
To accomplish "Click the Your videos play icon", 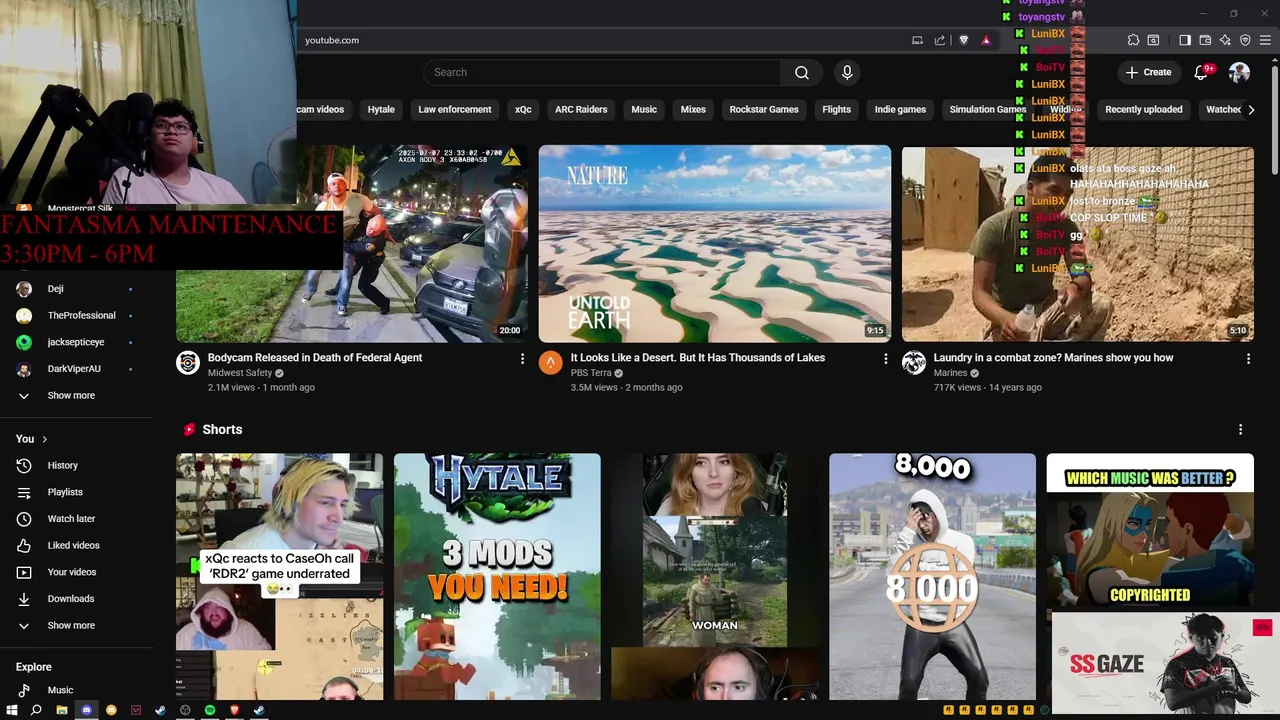I will point(24,572).
